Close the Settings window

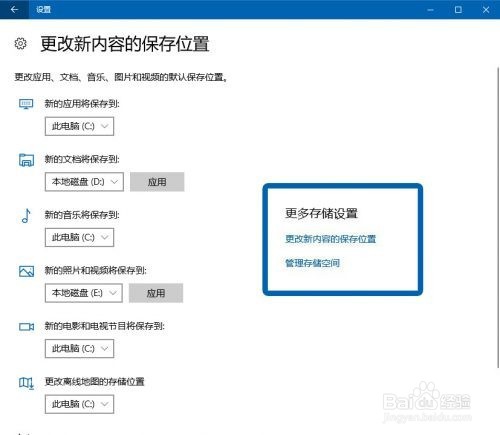coord(486,10)
